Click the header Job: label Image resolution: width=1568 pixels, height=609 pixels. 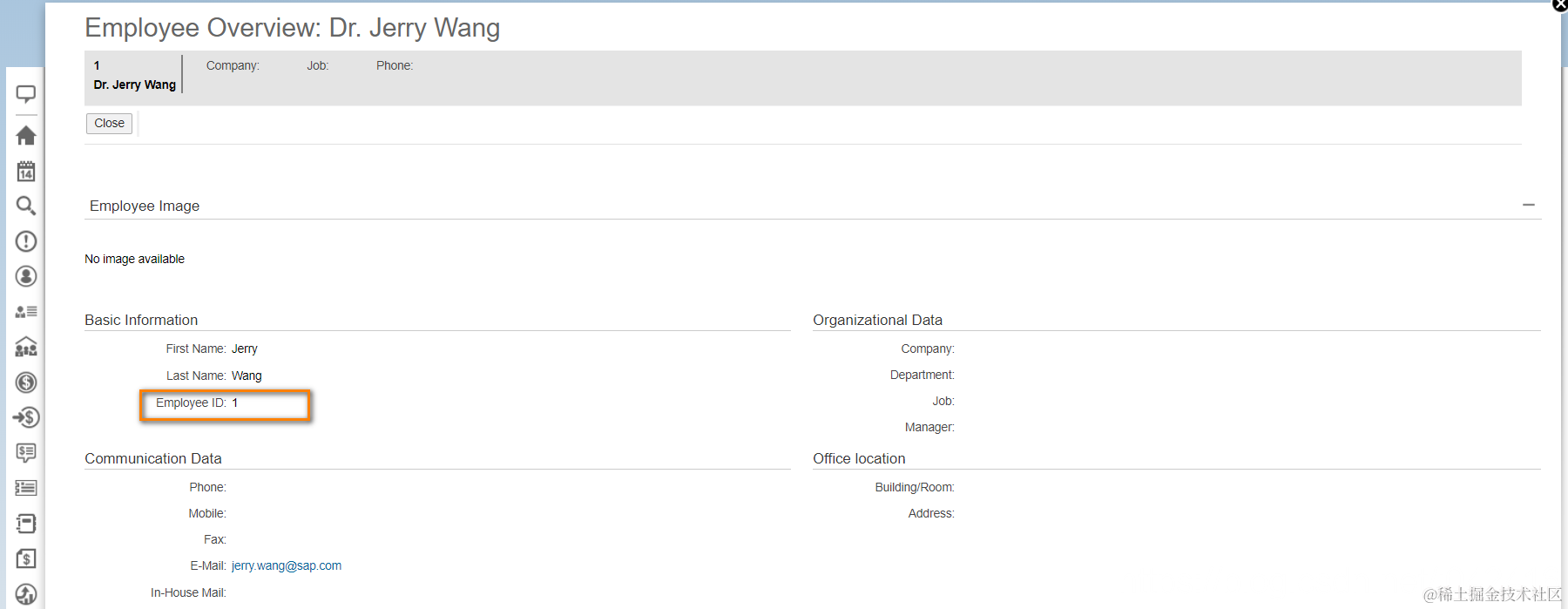pos(317,66)
